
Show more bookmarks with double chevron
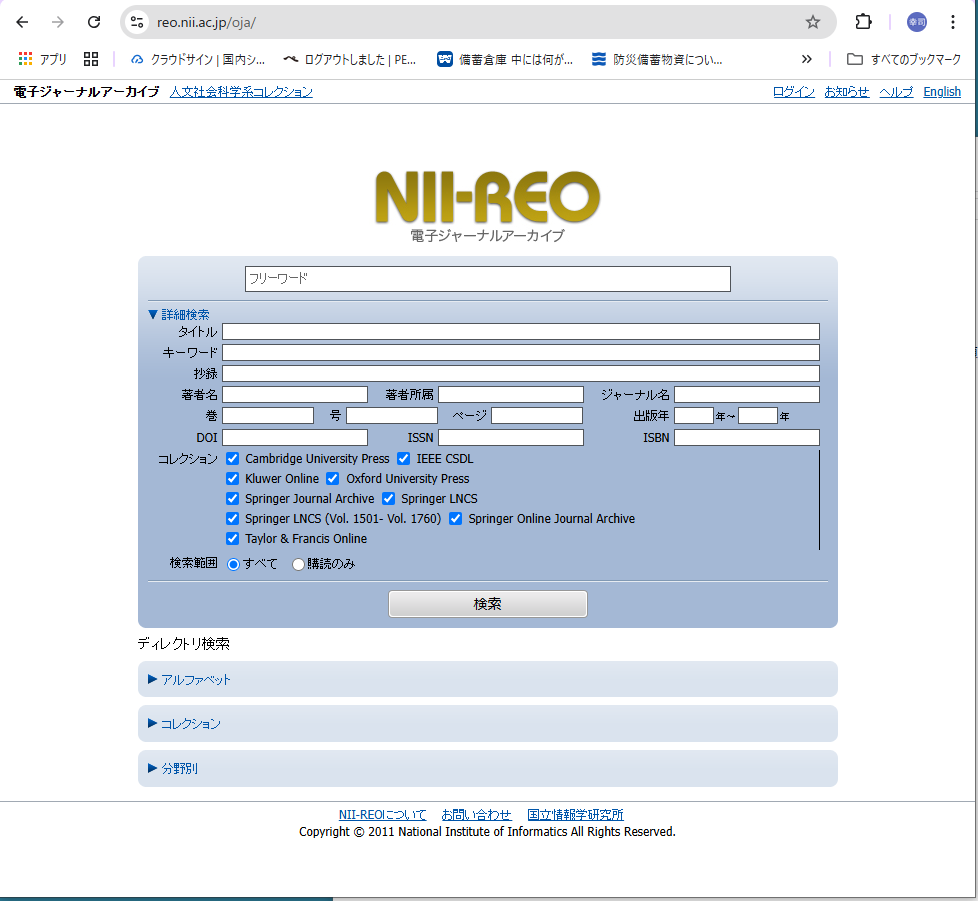(x=806, y=59)
